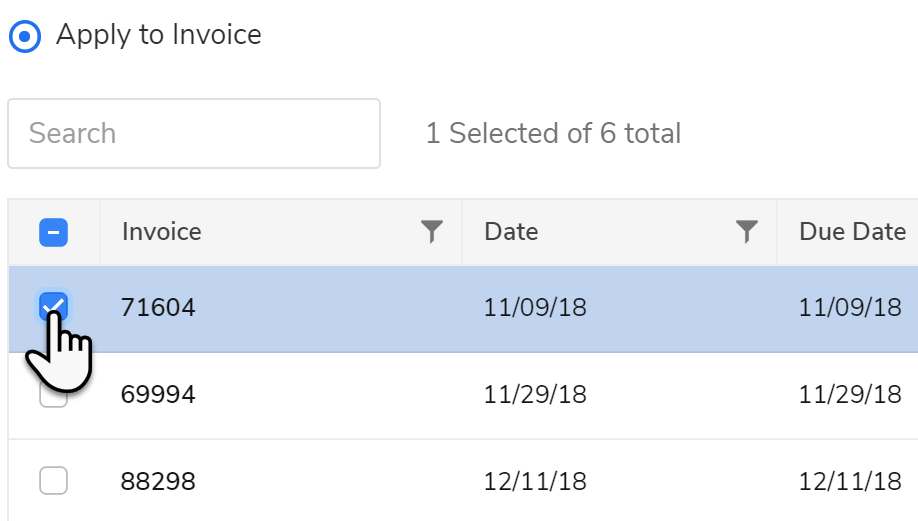Check the checkbox for invoice 88298
This screenshot has width=918, height=521.
coord(53,482)
